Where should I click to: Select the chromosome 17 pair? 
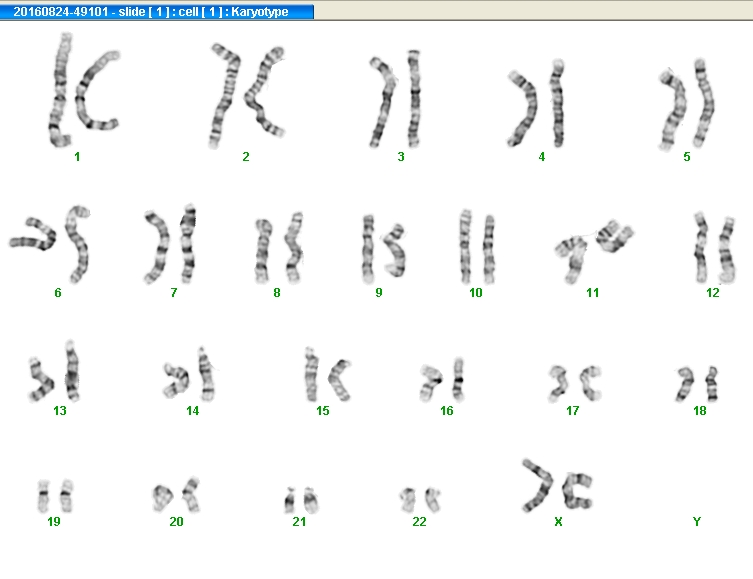click(575, 383)
